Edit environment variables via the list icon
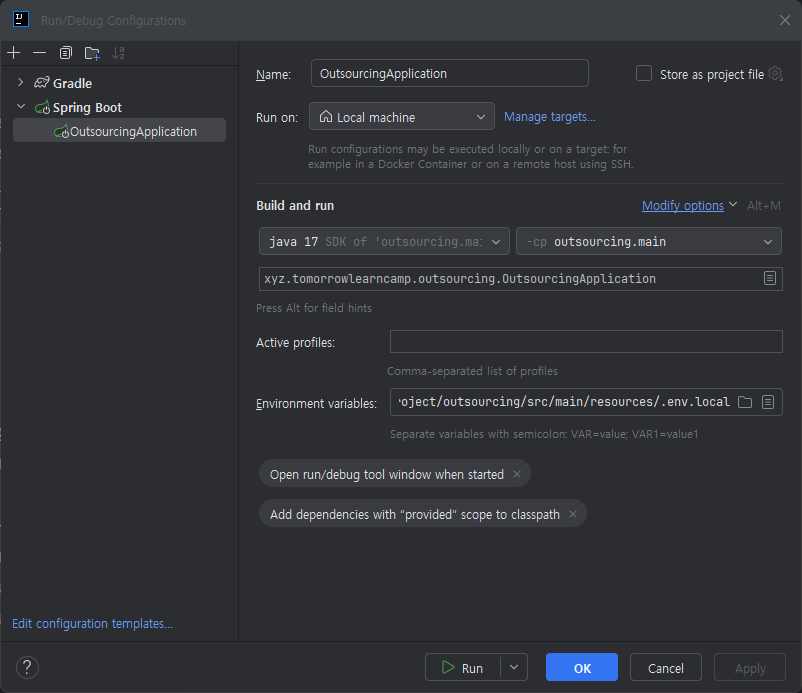Screen dimensions: 802x693 [x=768, y=402]
